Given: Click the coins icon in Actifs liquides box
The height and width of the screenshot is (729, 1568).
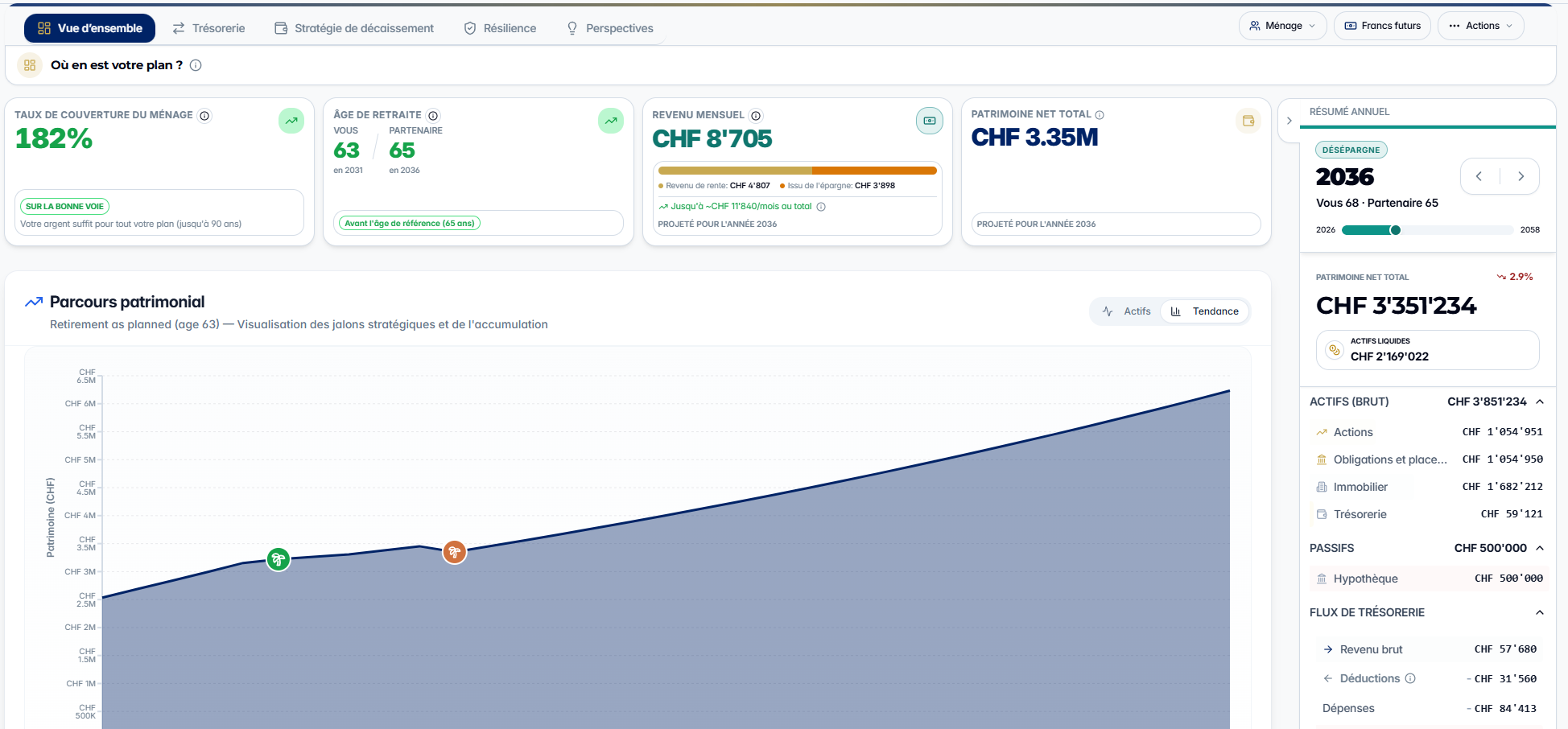Looking at the screenshot, I should pos(1335,350).
